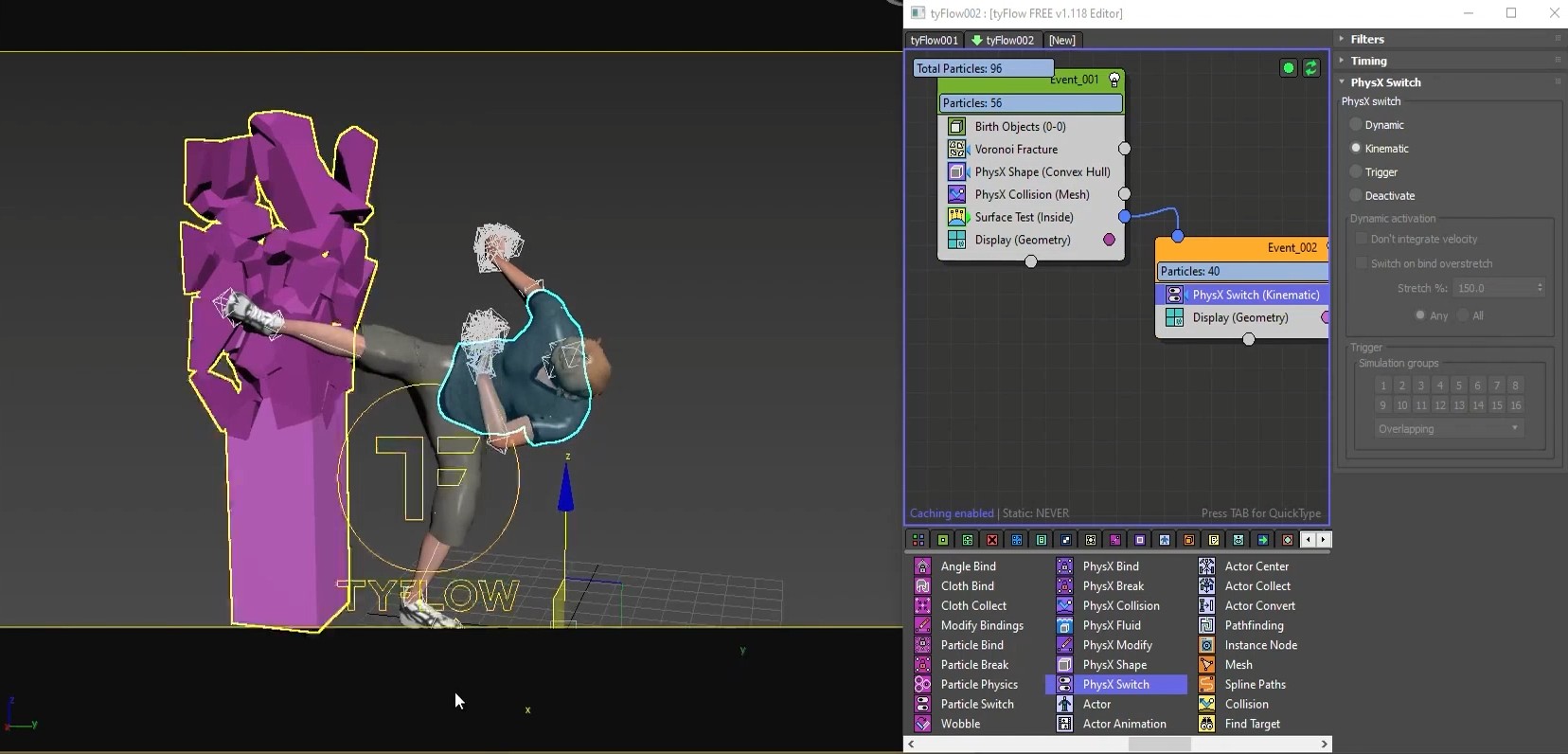Click the green refresh simulation icon
This screenshot has width=1568, height=754.
pyautogui.click(x=1310, y=68)
